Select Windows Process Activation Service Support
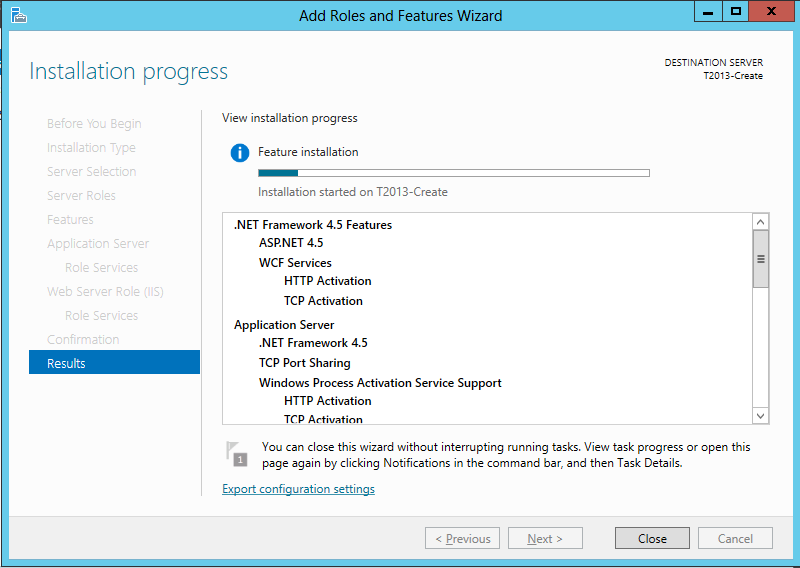Screen dimensions: 800x568 380,383
